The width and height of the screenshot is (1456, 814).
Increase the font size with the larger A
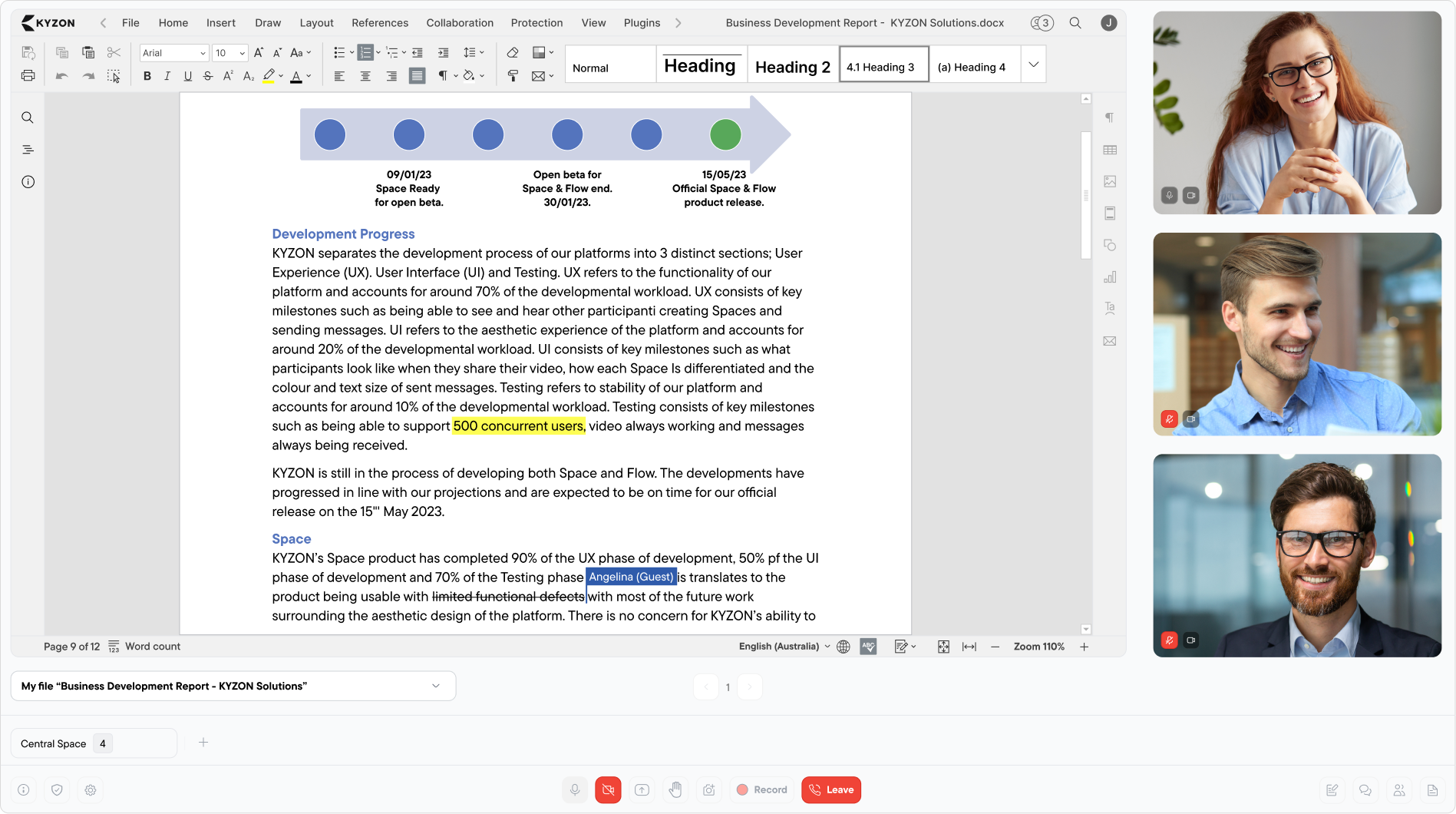click(259, 52)
